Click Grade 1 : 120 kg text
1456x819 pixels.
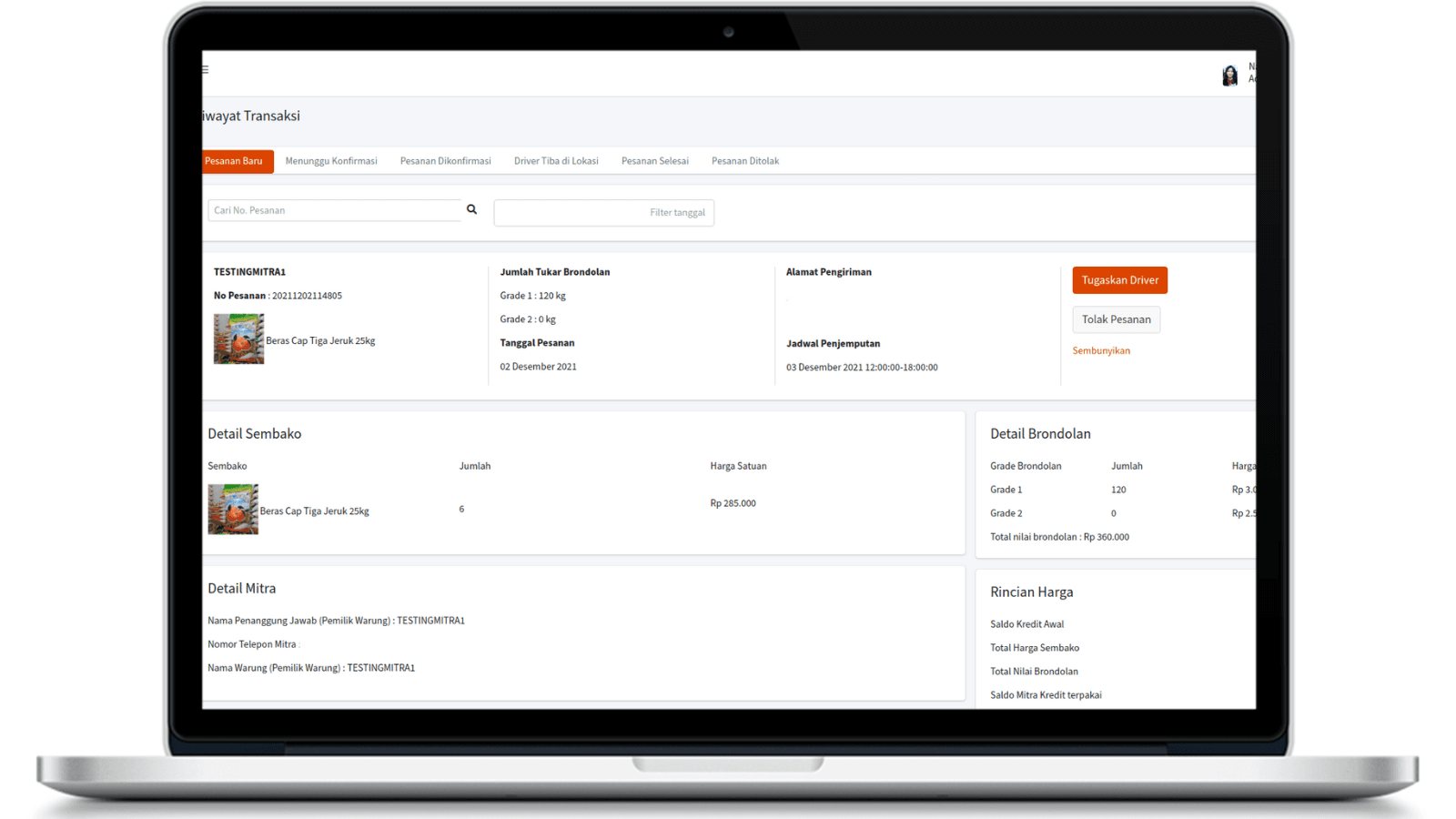click(532, 296)
